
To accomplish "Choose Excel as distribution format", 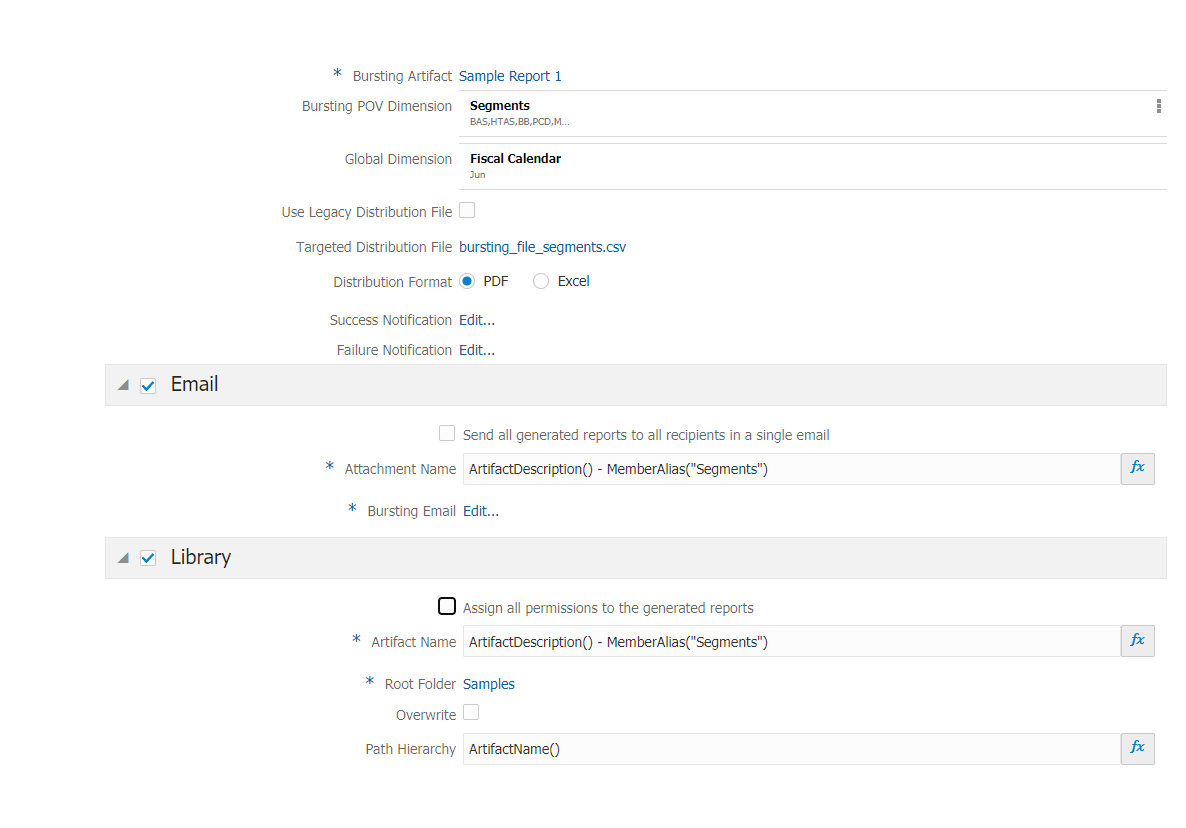I will click(x=541, y=281).
